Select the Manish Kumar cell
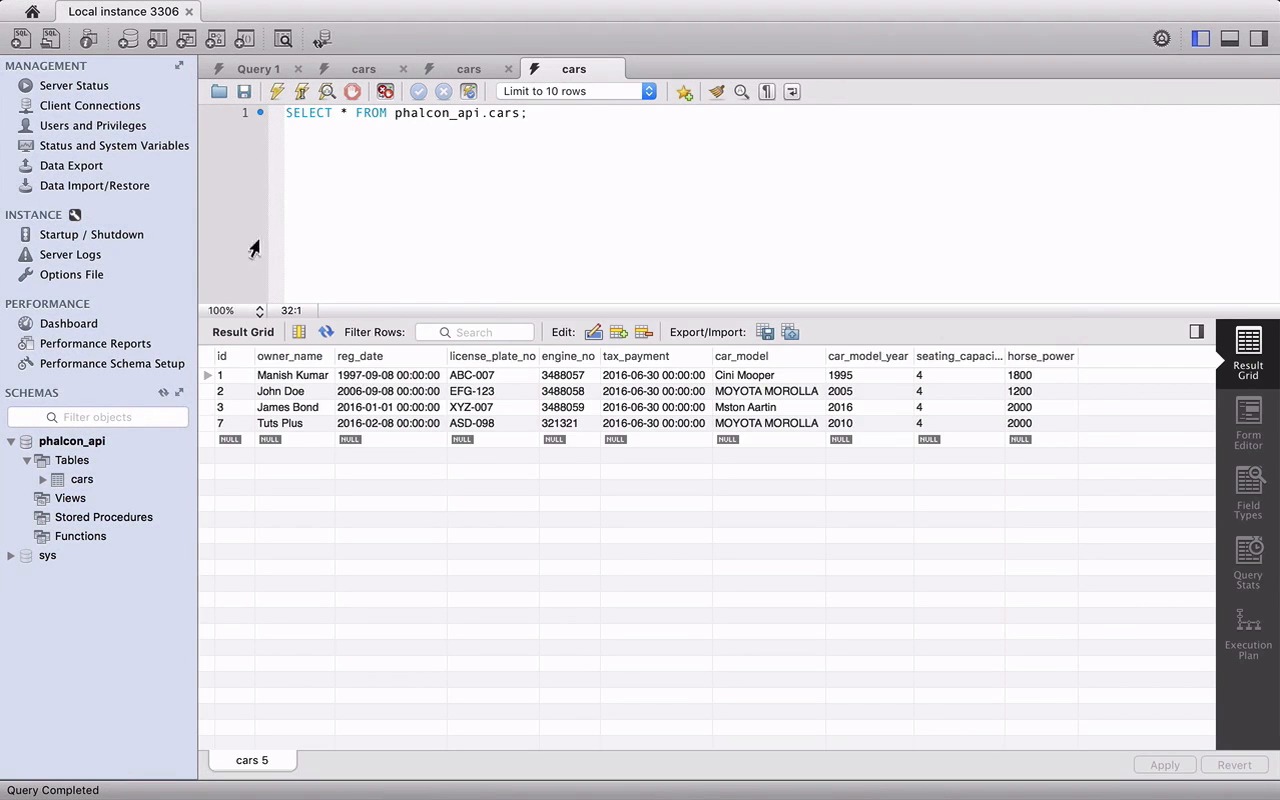Image resolution: width=1280 pixels, height=800 pixels. click(x=293, y=375)
